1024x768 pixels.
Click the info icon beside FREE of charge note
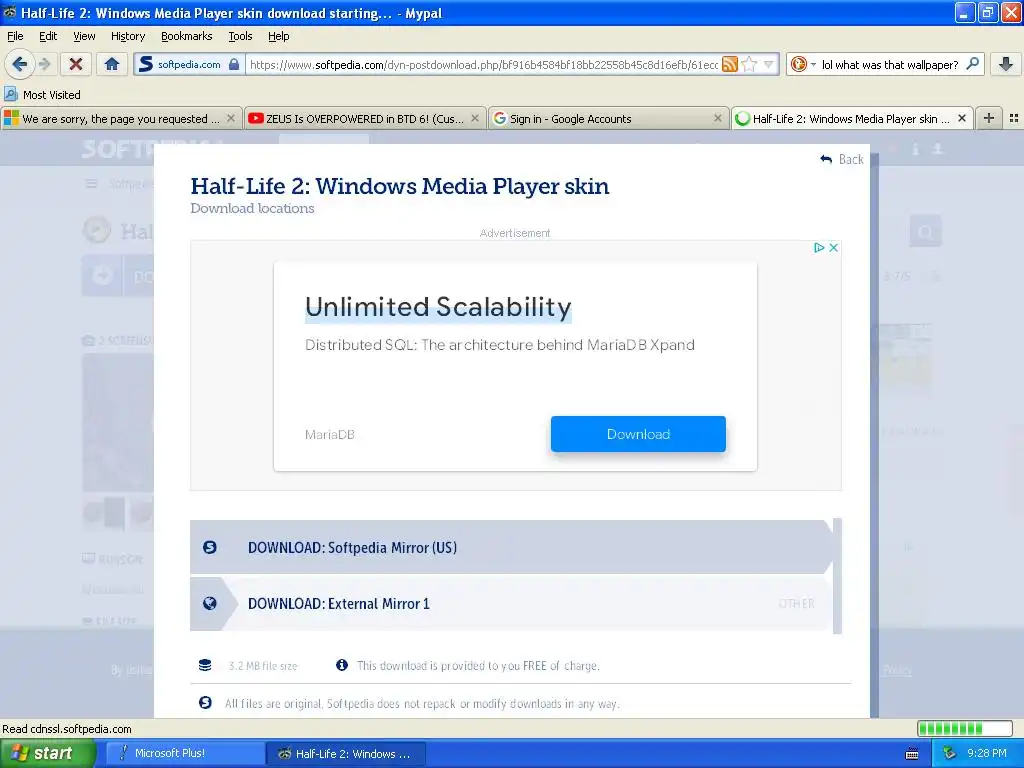[x=342, y=665]
